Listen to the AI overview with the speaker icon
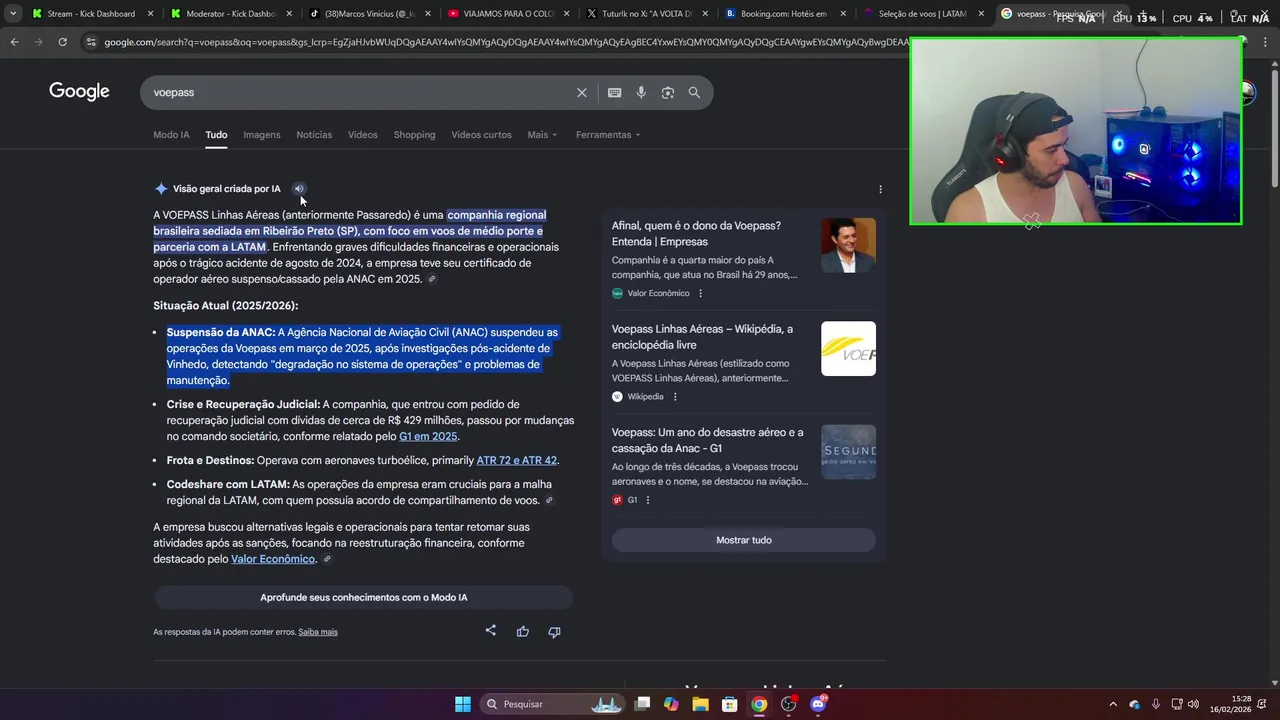The image size is (1280, 720). 298,188
